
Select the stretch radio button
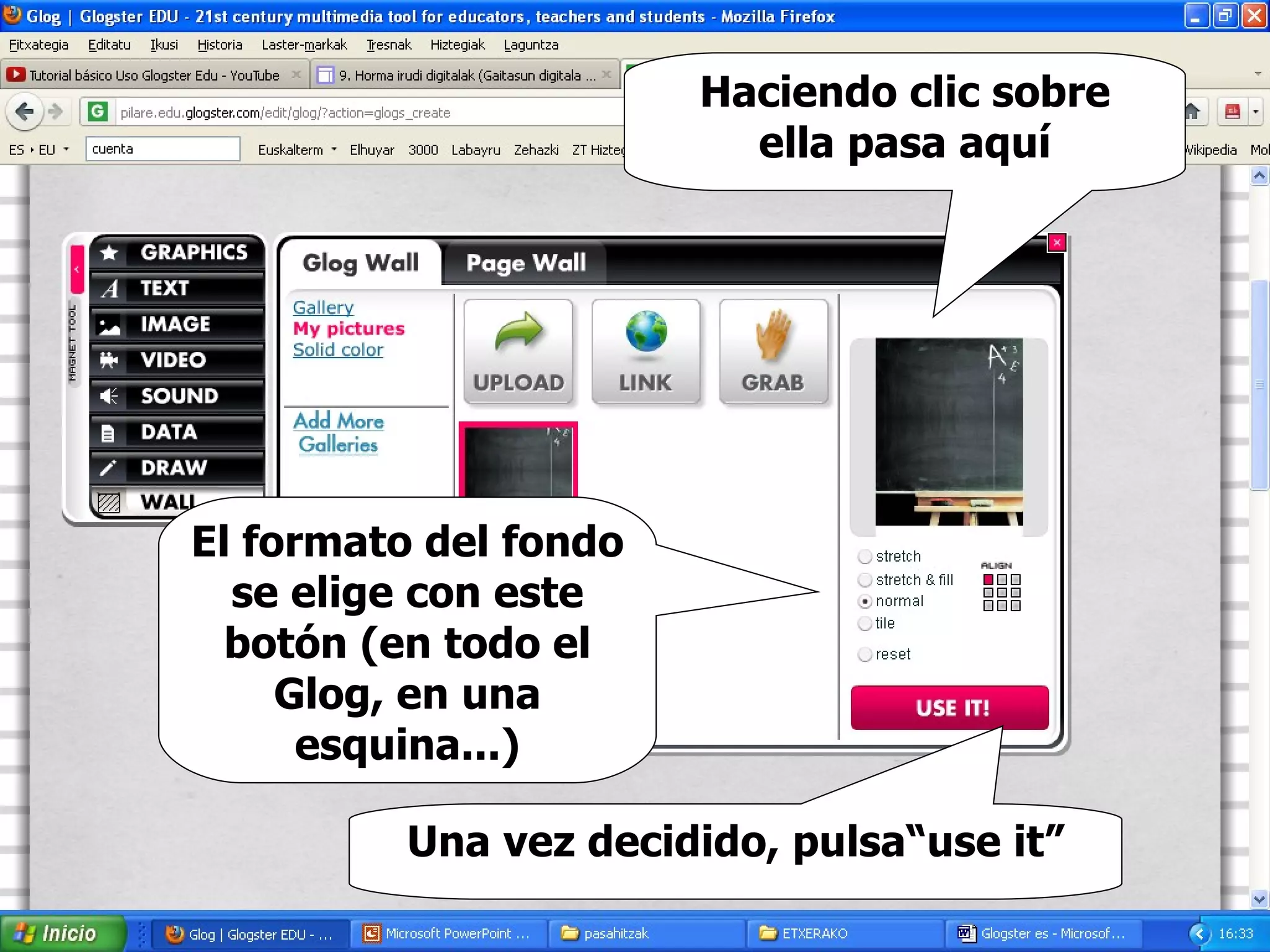click(x=864, y=557)
